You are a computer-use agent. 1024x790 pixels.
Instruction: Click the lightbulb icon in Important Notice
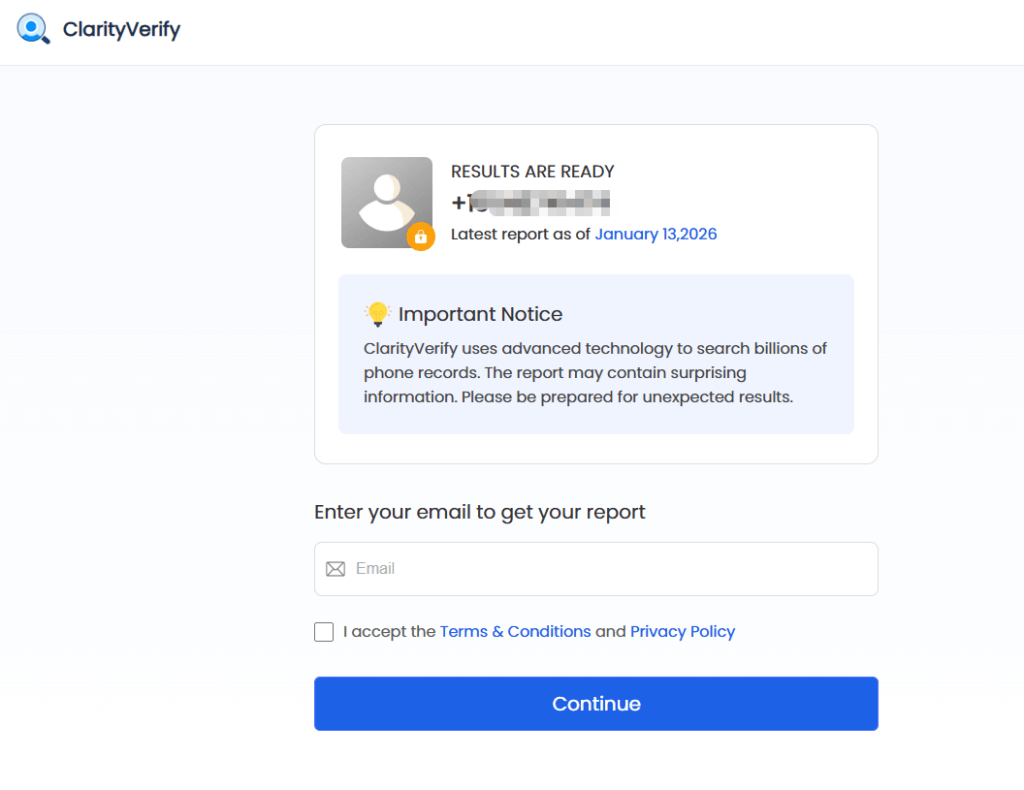[377, 313]
